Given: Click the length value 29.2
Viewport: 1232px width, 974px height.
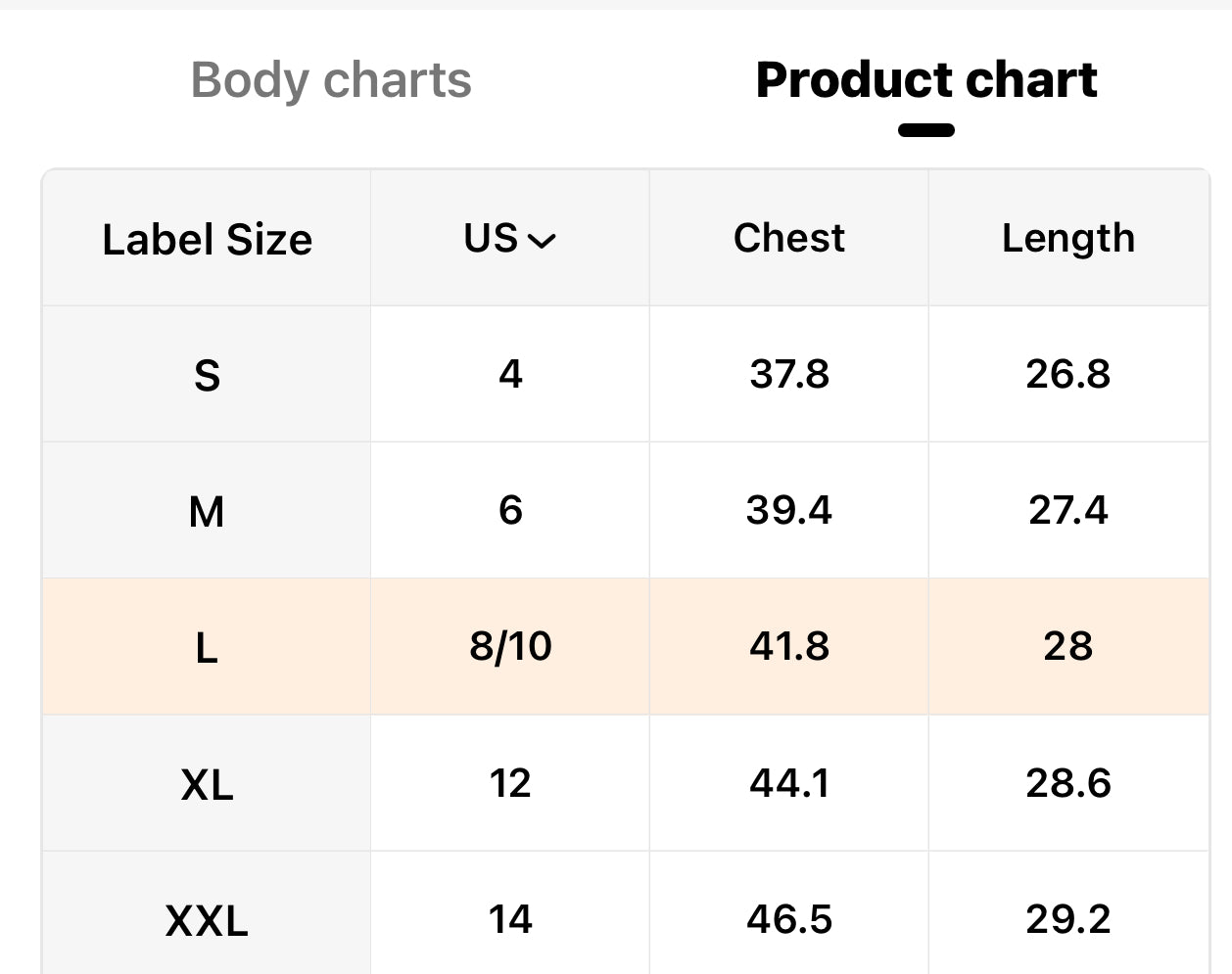Looking at the screenshot, I should click(1067, 919).
